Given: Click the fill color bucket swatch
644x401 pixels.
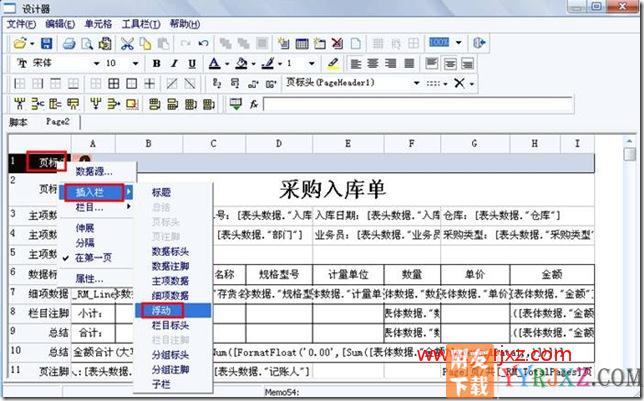Looking at the screenshot, I should (242, 63).
